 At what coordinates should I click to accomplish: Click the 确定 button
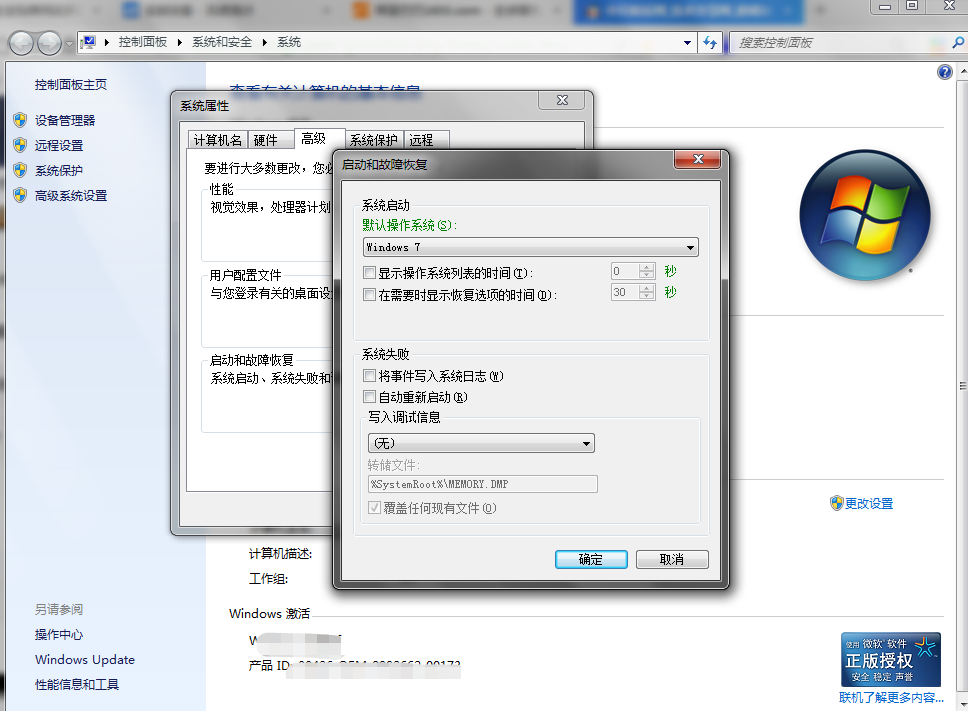tap(591, 559)
